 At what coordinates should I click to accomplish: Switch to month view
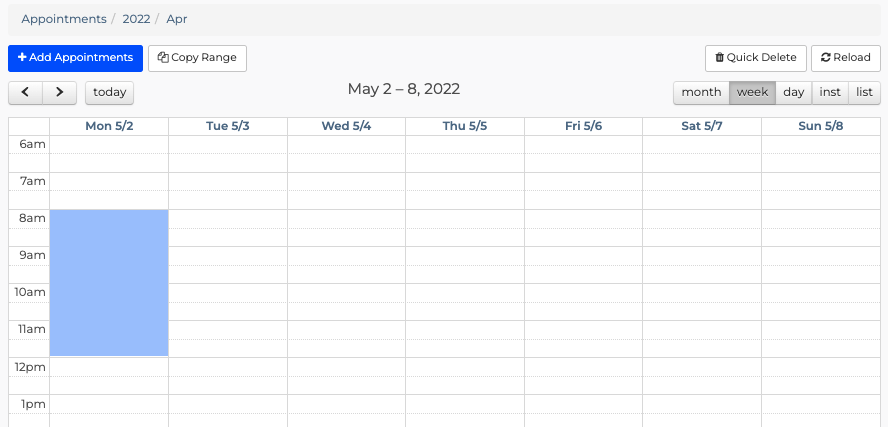tap(701, 93)
